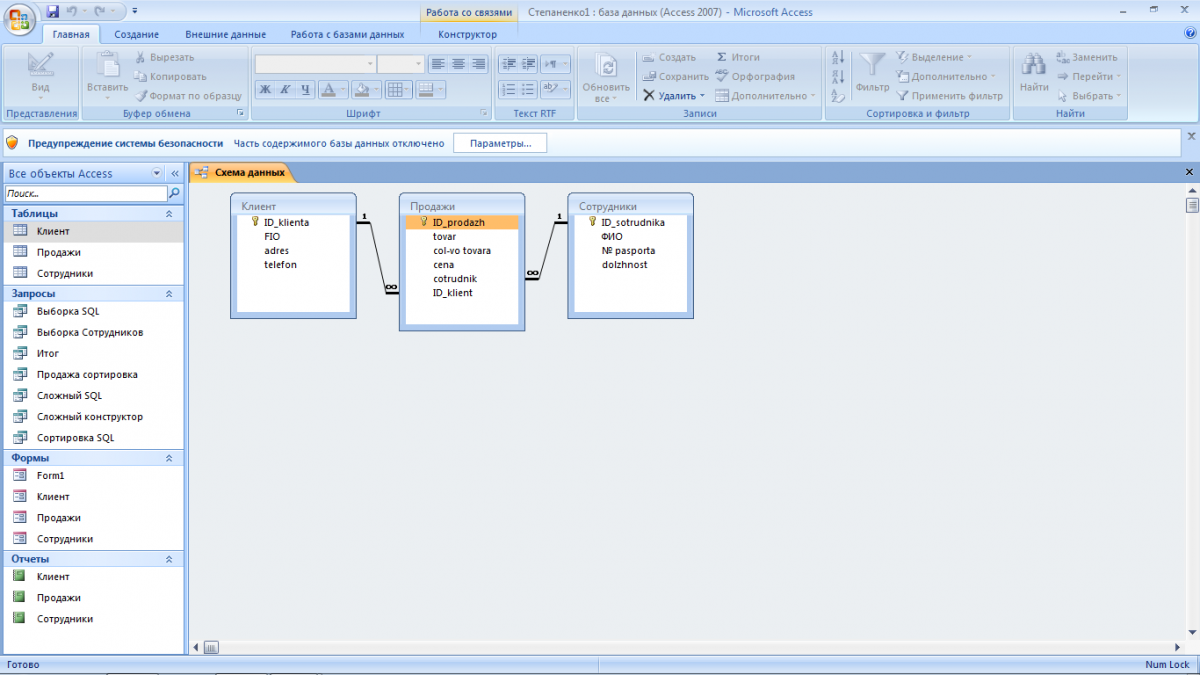
Task: Toggle italic К formatting button
Action: [285, 90]
